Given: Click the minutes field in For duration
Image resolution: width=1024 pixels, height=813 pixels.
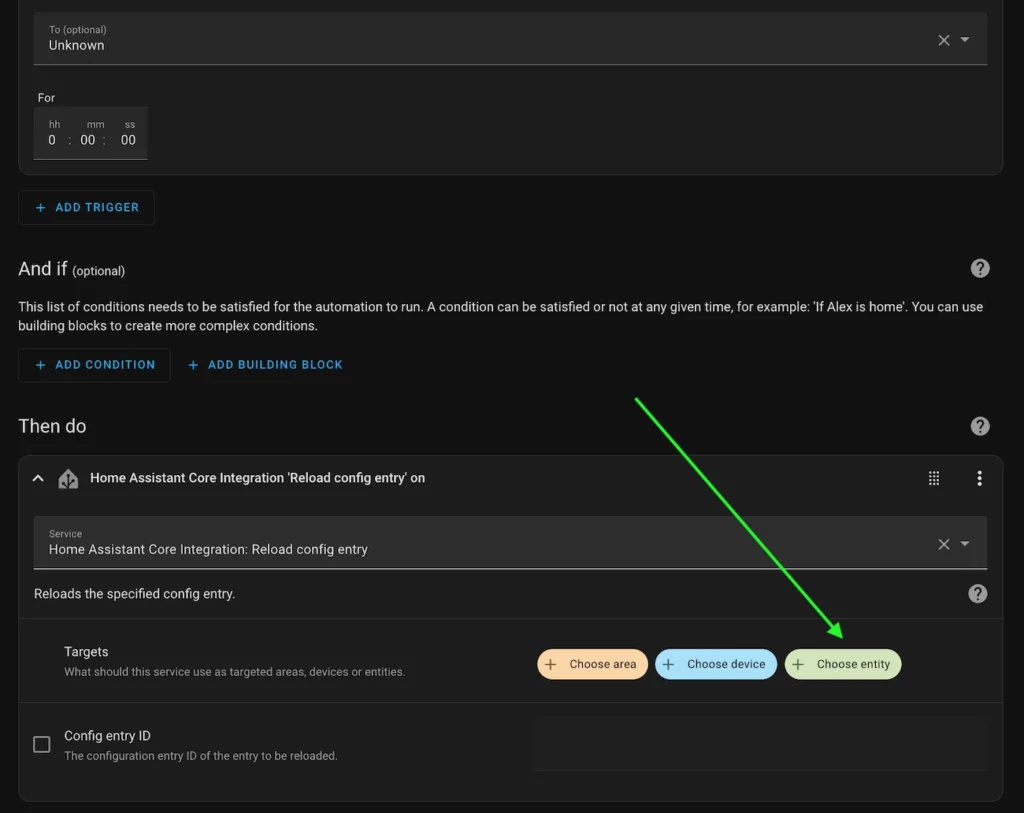Looking at the screenshot, I should [88, 140].
